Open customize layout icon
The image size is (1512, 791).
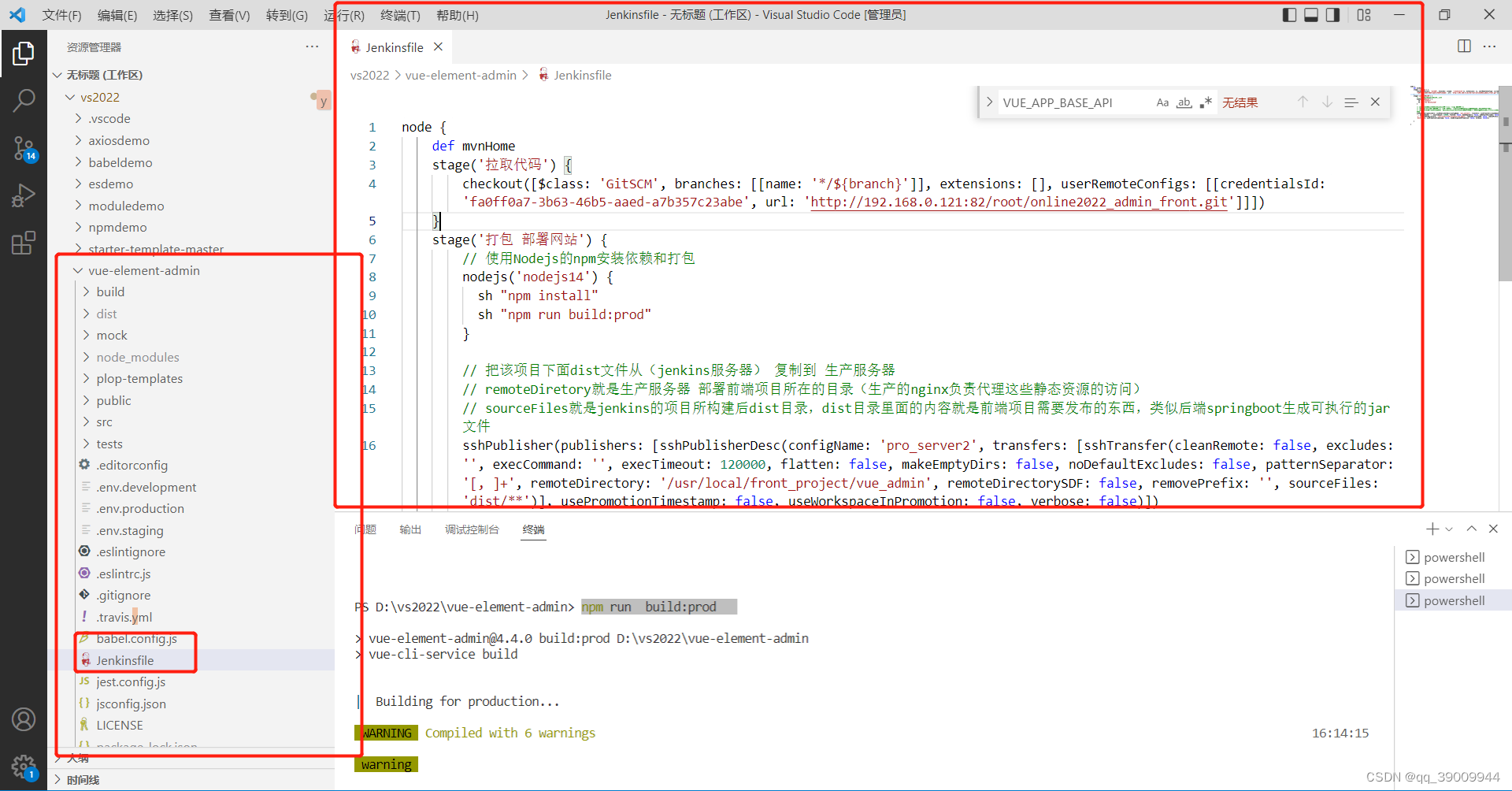click(1364, 15)
